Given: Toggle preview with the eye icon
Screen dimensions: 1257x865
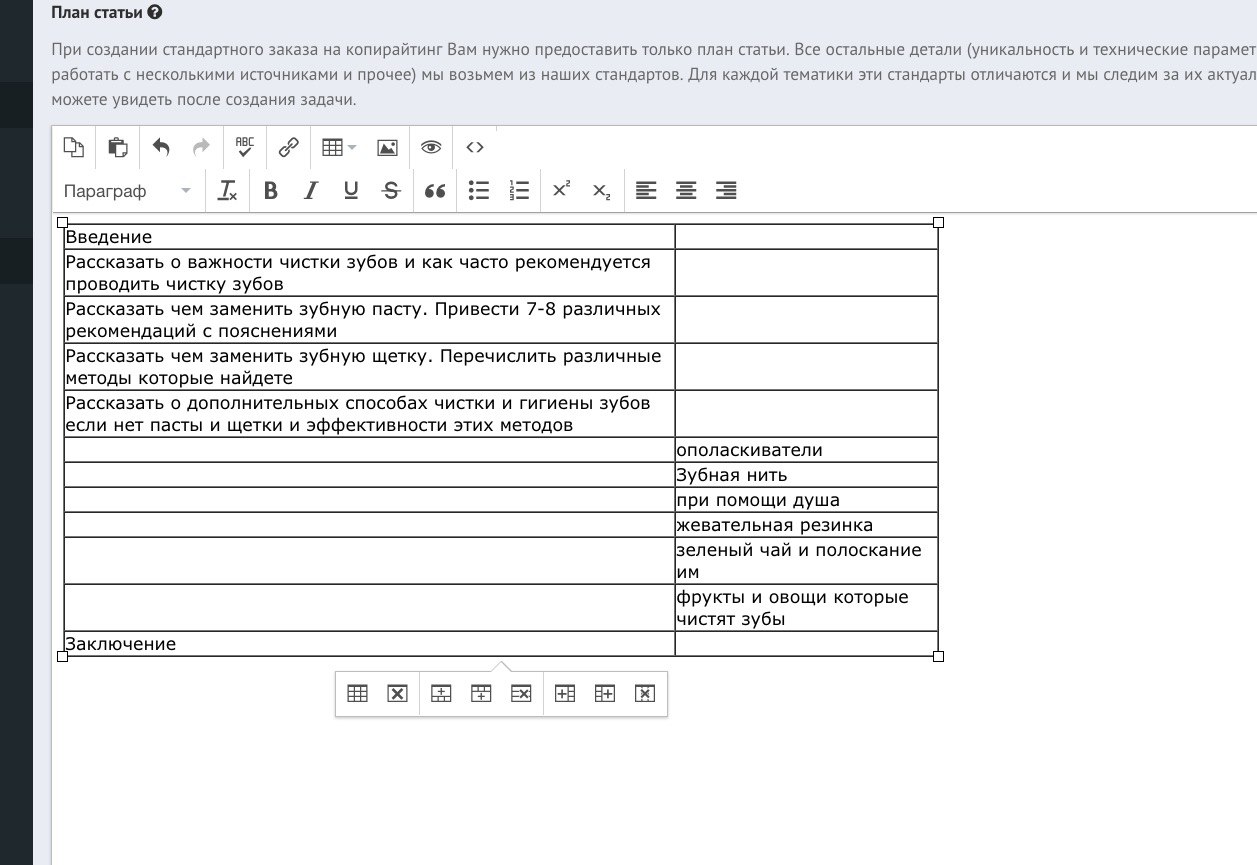Looking at the screenshot, I should (431, 147).
